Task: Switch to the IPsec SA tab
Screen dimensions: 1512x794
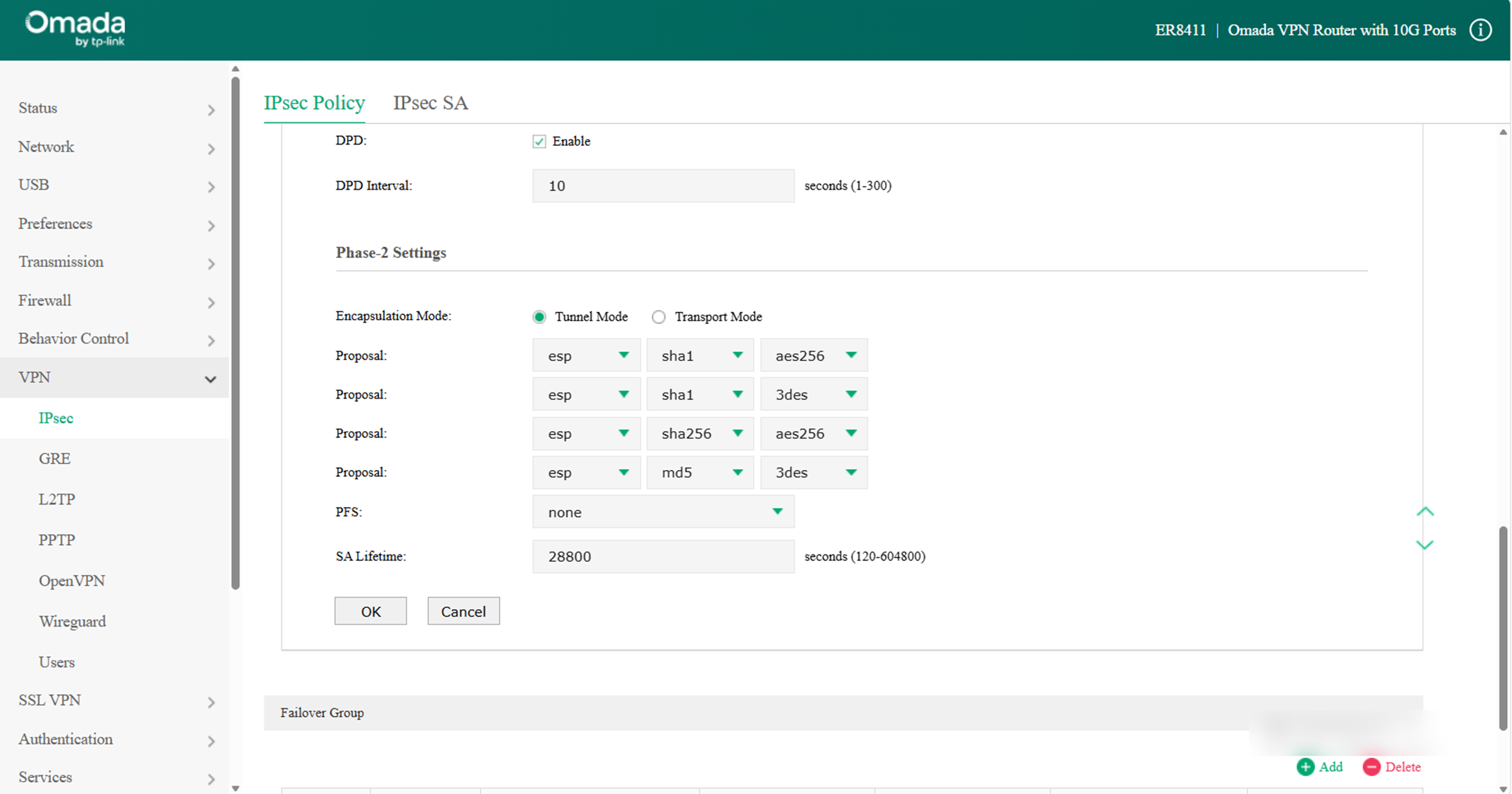Action: tap(430, 102)
